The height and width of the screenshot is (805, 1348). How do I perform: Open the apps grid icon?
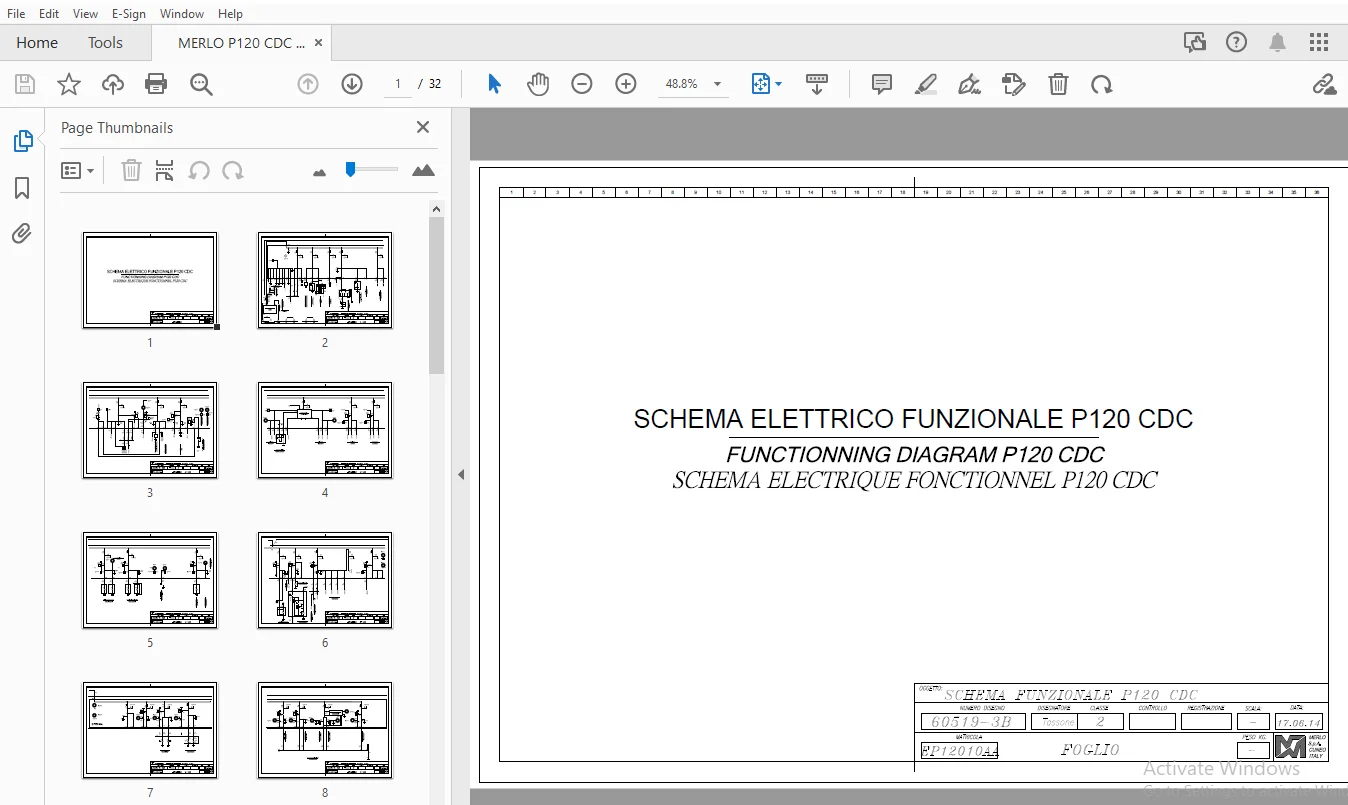1320,42
